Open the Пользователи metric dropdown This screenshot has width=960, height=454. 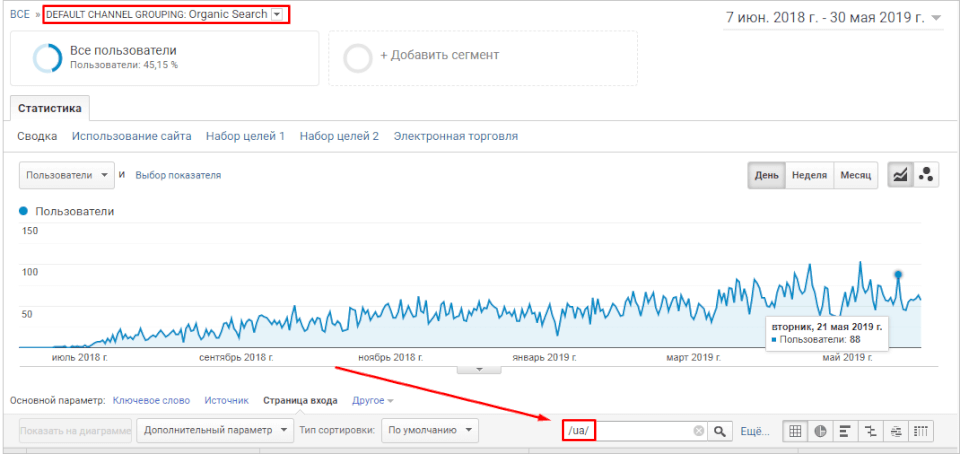tap(66, 175)
